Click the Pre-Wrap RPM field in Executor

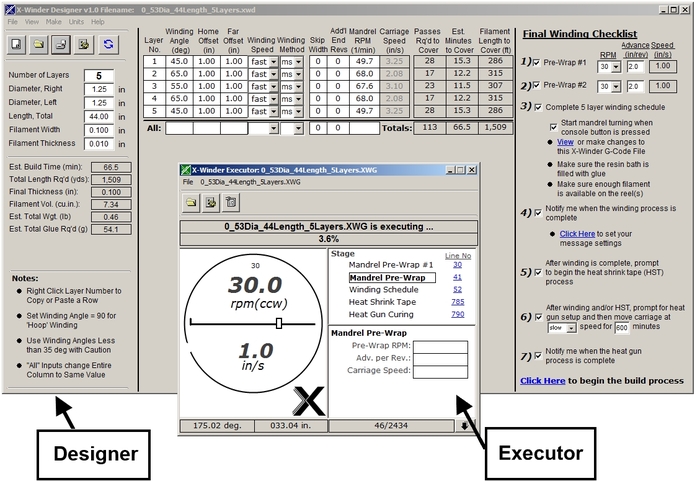441,347
